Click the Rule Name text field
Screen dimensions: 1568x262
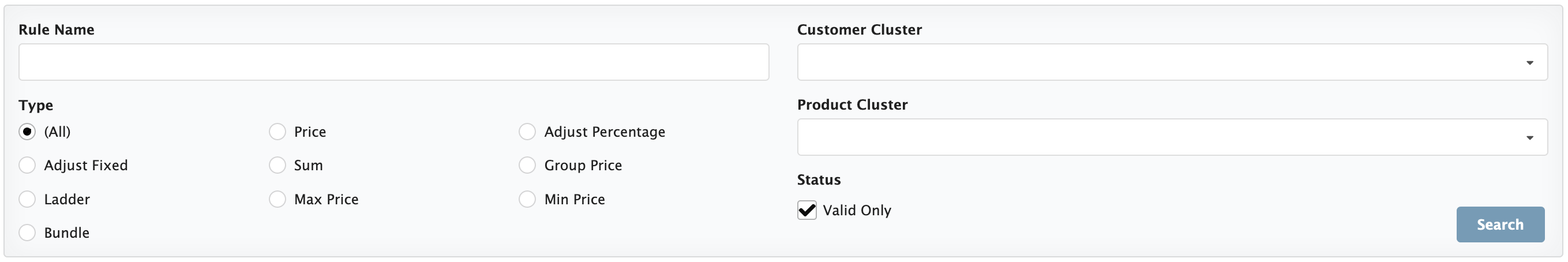pos(394,62)
